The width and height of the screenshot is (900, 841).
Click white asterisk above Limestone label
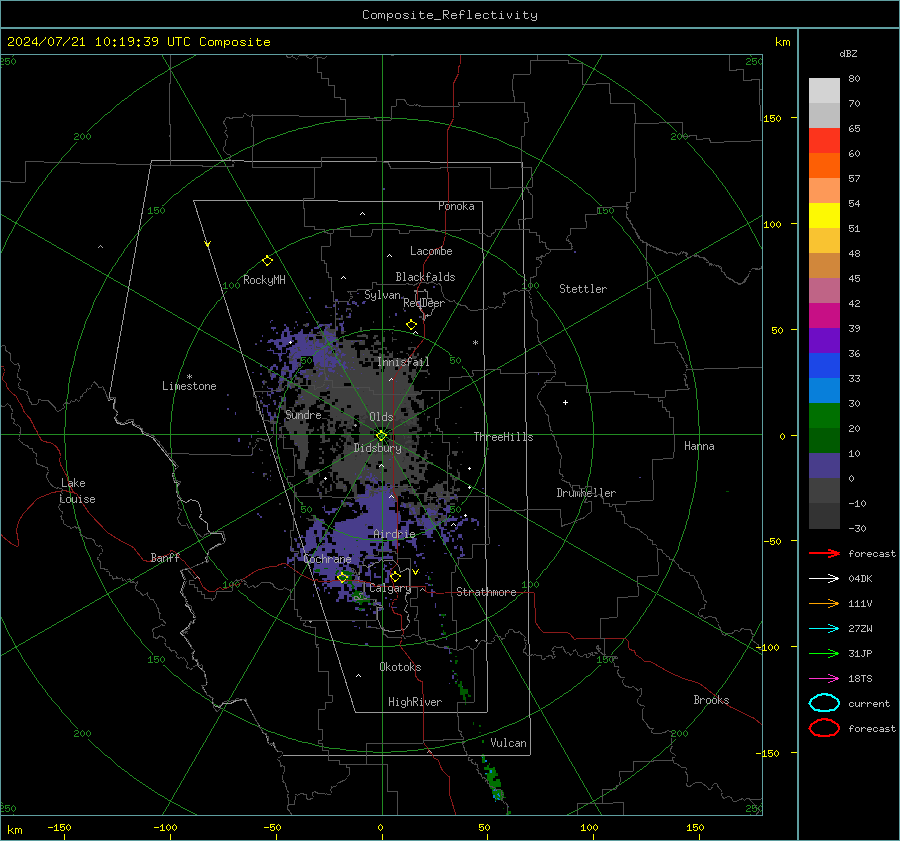(x=189, y=377)
